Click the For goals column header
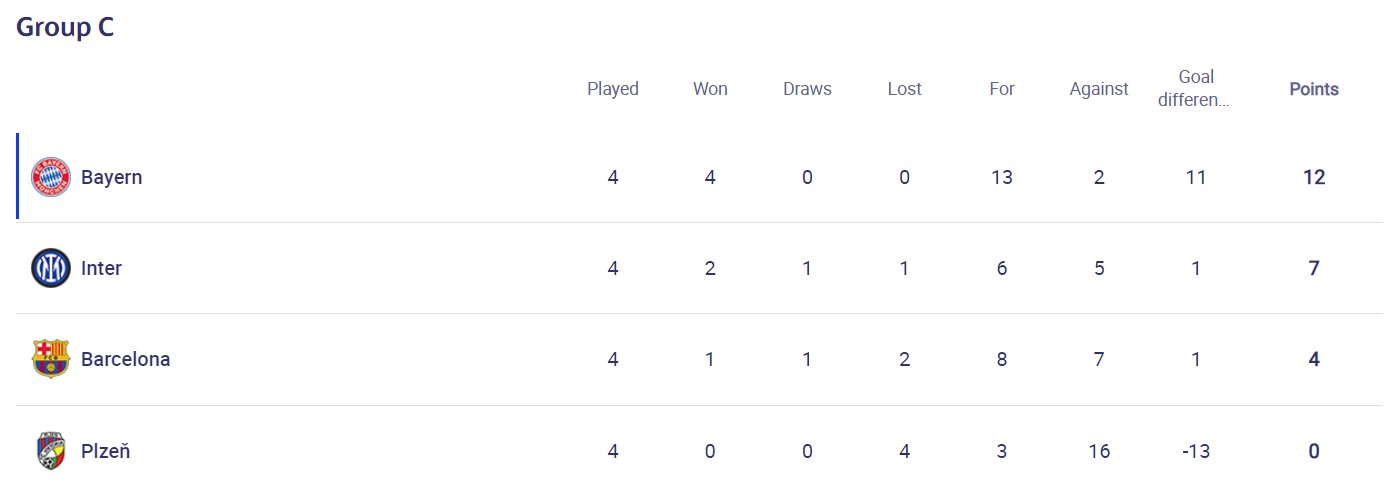 coord(1001,89)
